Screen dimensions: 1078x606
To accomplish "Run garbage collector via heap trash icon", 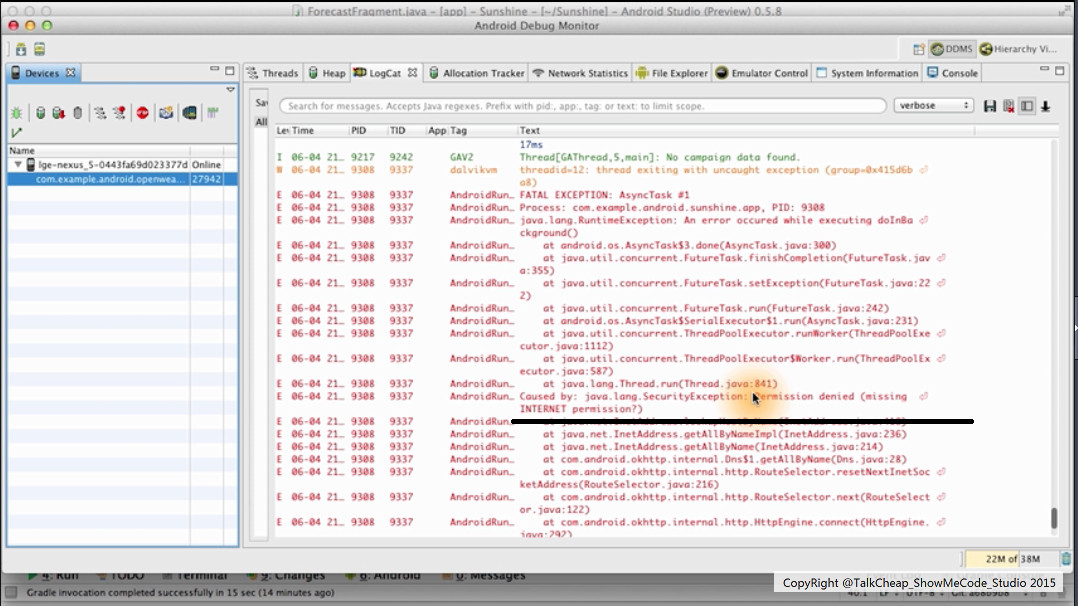I will click(x=1066, y=559).
